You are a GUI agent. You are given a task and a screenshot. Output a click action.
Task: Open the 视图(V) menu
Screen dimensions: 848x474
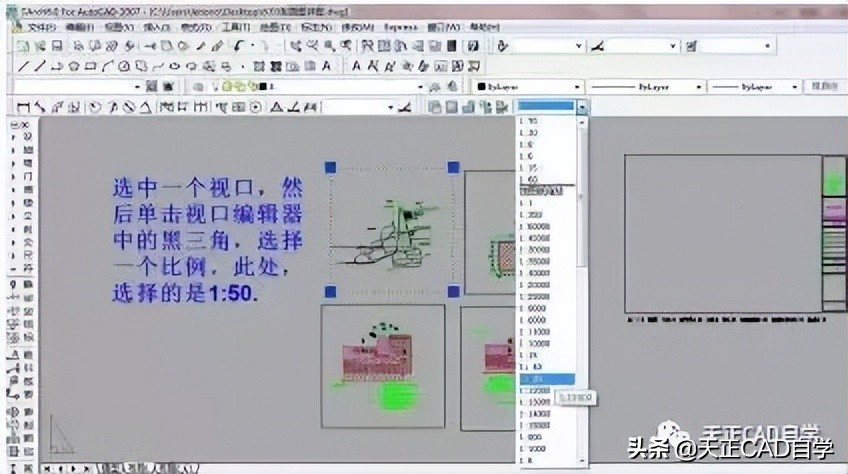pyautogui.click(x=119, y=28)
